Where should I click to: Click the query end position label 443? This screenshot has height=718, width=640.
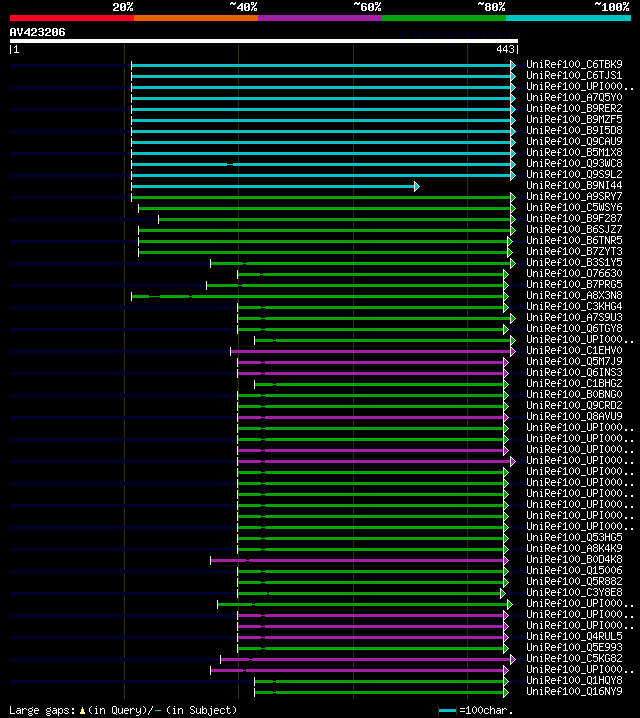click(506, 49)
